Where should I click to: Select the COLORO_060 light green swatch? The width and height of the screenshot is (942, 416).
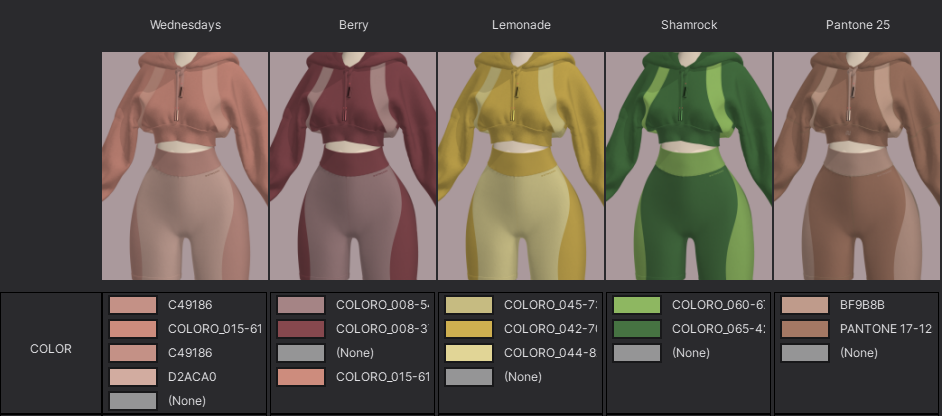pos(637,305)
